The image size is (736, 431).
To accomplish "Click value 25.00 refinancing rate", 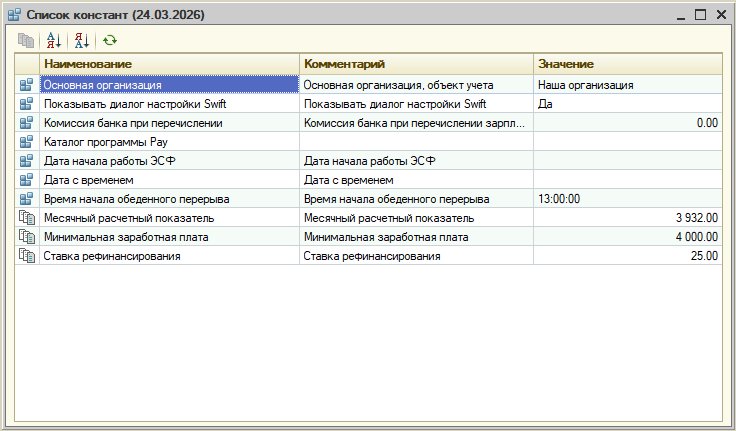I will 628,256.
